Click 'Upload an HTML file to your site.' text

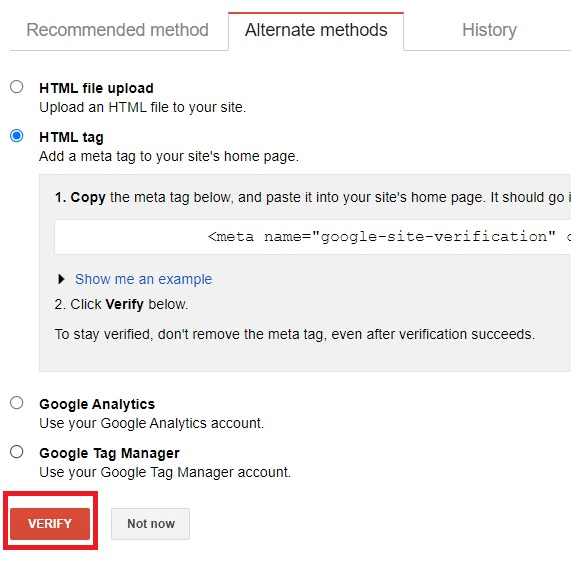pyautogui.click(x=143, y=107)
